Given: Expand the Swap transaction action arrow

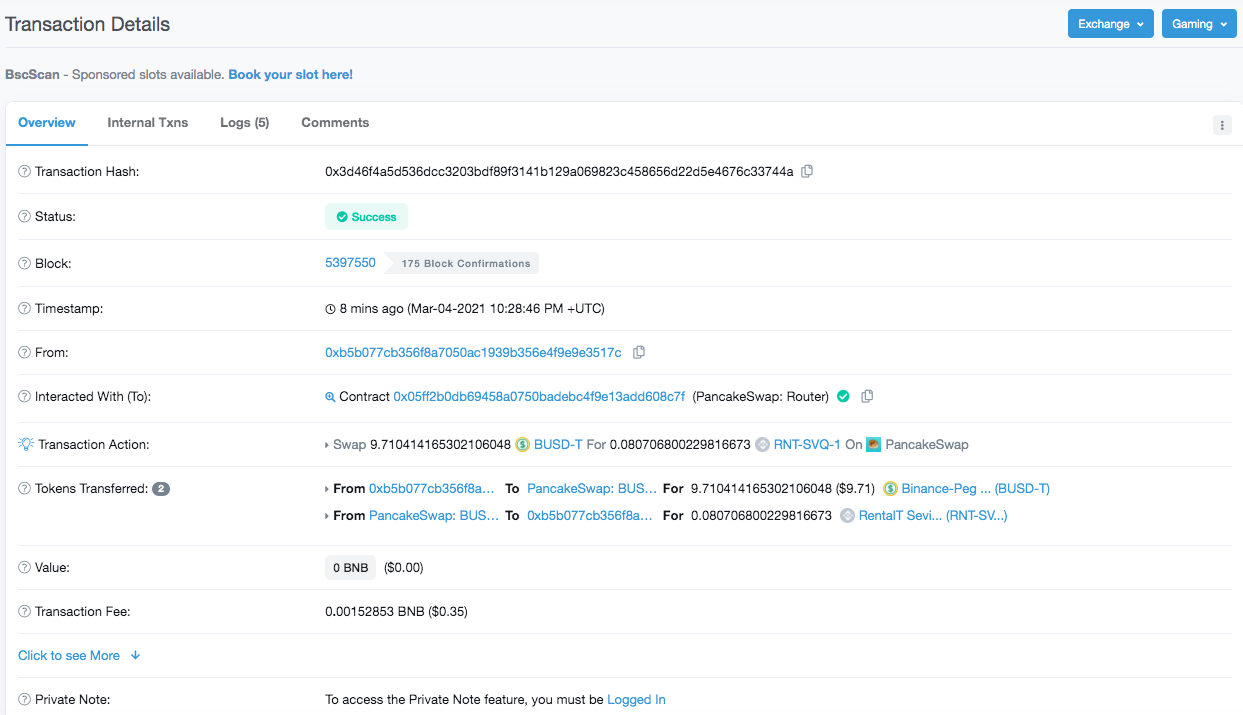Looking at the screenshot, I should coord(328,445).
